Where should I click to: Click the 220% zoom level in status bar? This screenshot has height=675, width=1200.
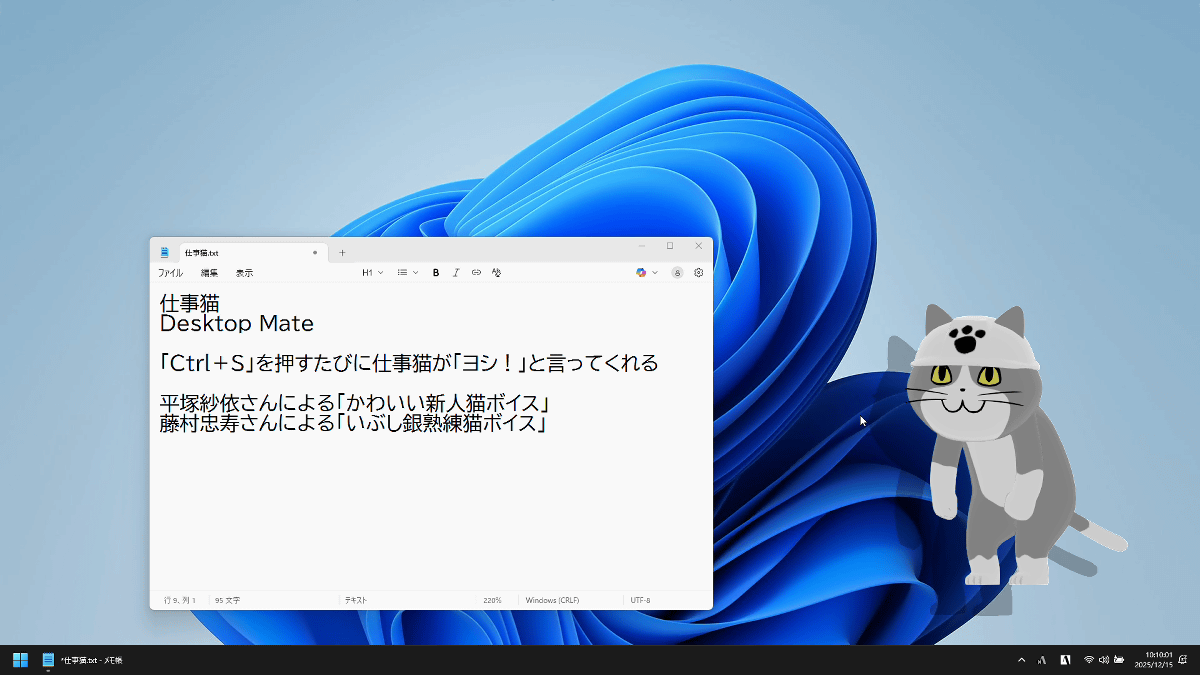coord(492,600)
